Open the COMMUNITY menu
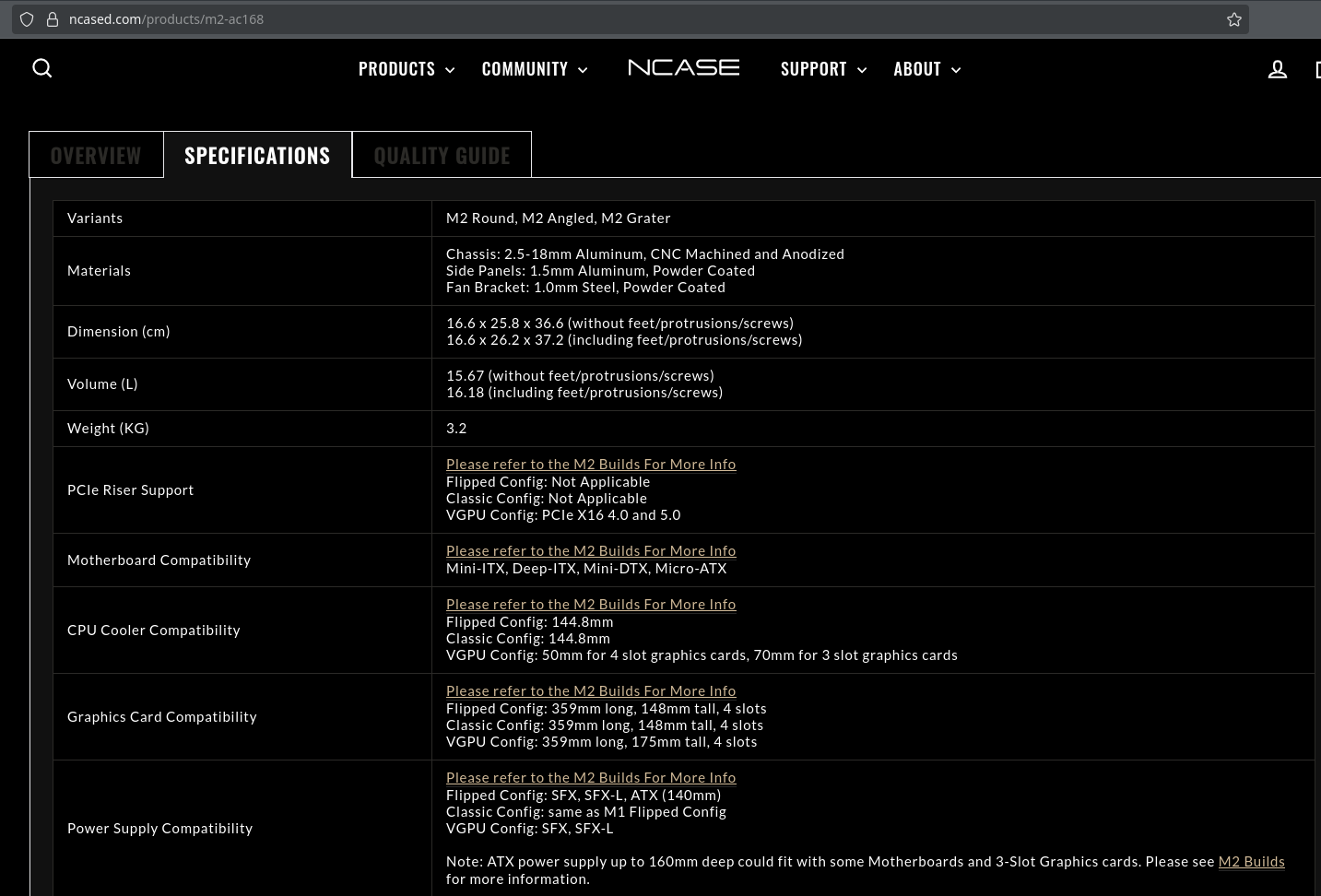This screenshot has height=896, width=1321. click(525, 69)
